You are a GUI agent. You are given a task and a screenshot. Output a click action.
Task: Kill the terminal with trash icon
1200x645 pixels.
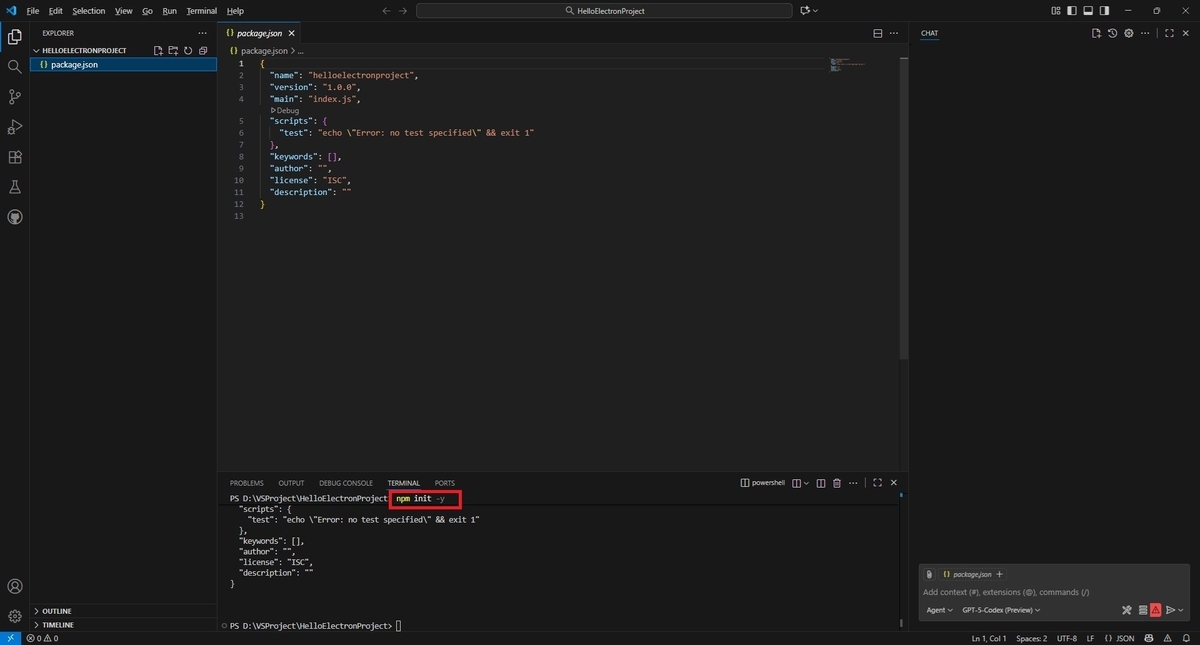837,482
